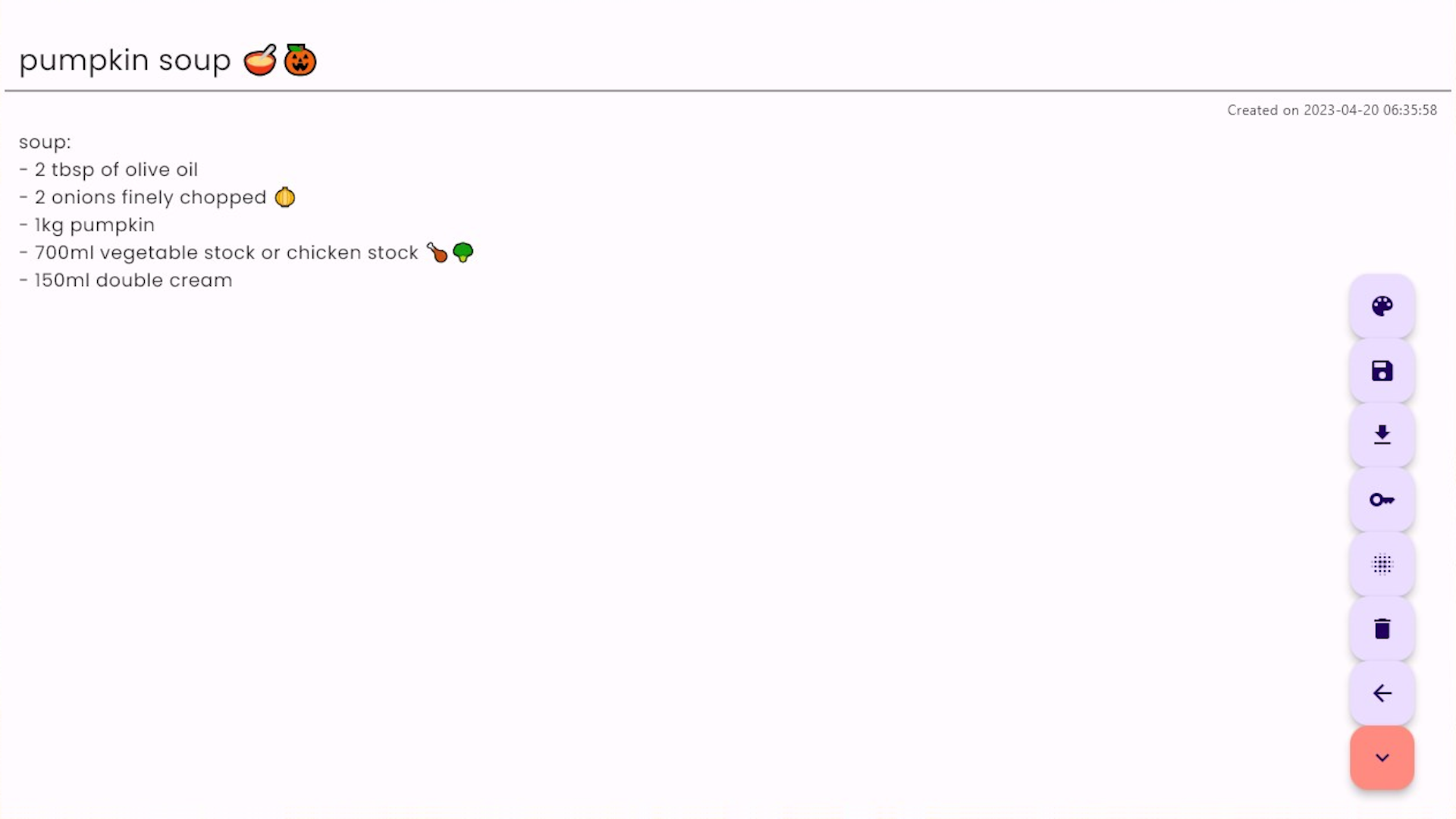
Task: Click the soup bowl emoji in title
Action: 260,60
